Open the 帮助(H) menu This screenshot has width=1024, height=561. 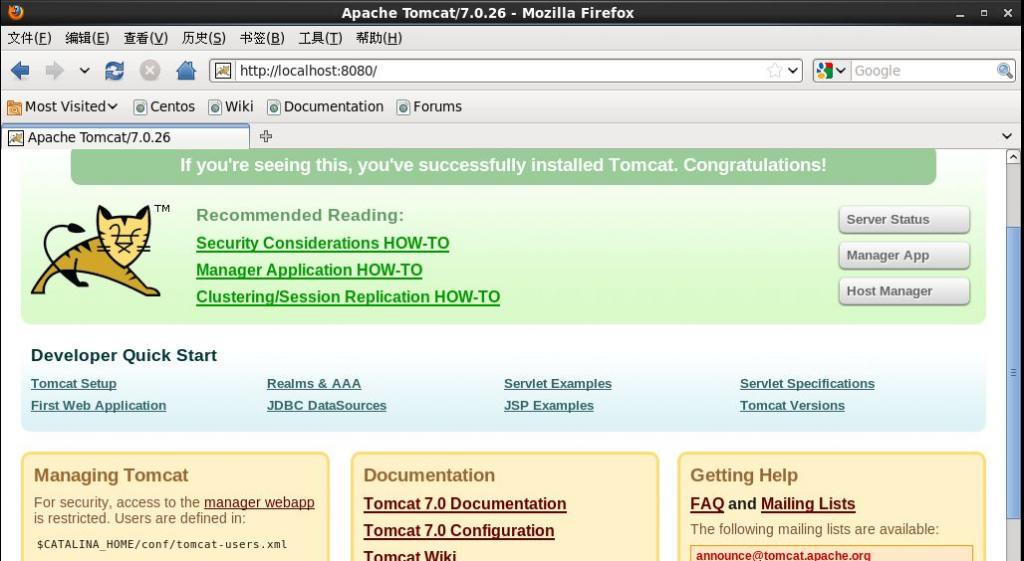379,38
